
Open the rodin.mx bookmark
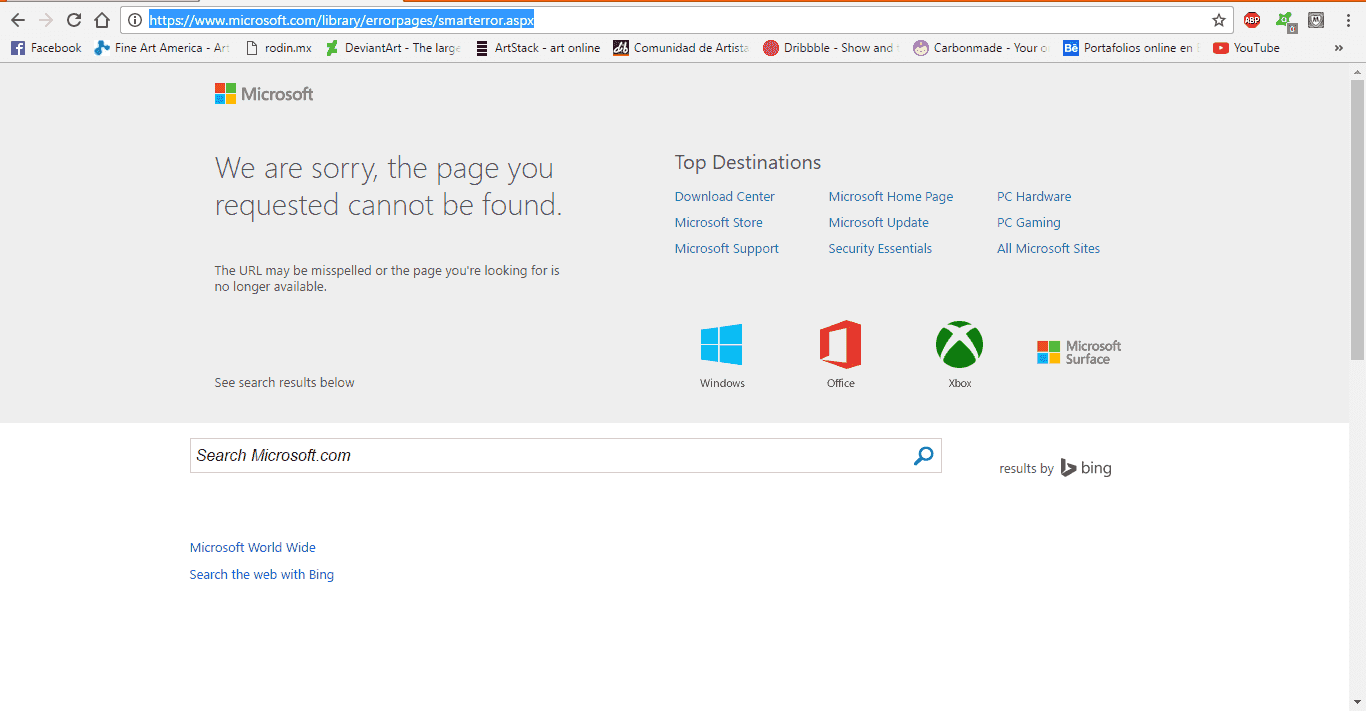279,47
